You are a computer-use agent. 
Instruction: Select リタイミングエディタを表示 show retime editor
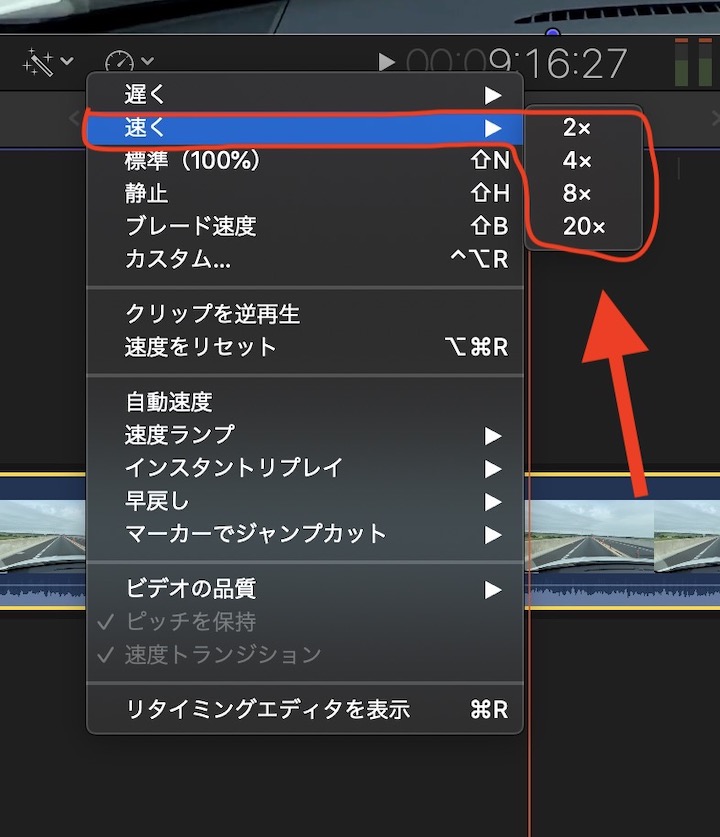click(x=305, y=709)
